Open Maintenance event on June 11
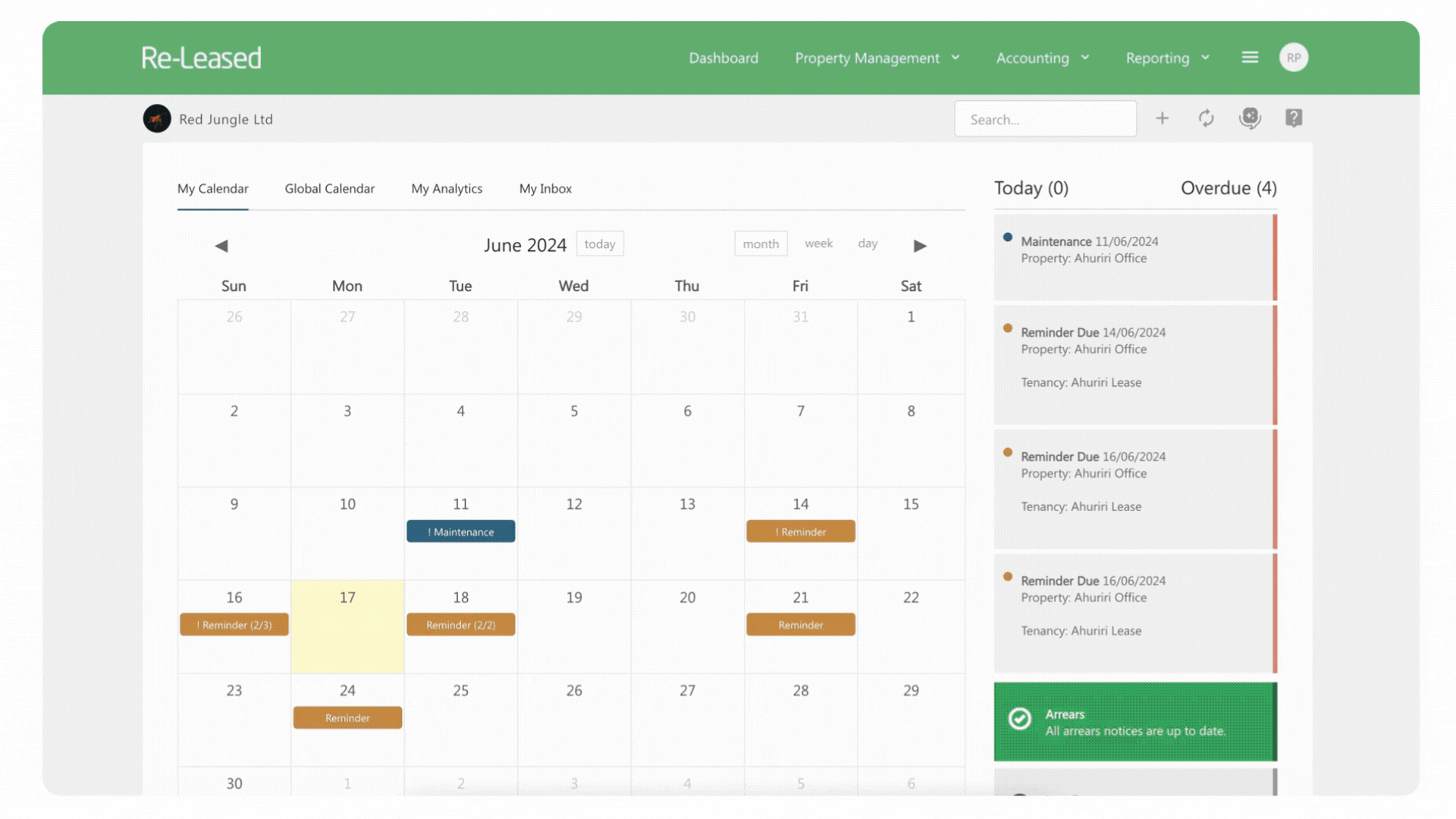1456x819 pixels. coord(461,532)
